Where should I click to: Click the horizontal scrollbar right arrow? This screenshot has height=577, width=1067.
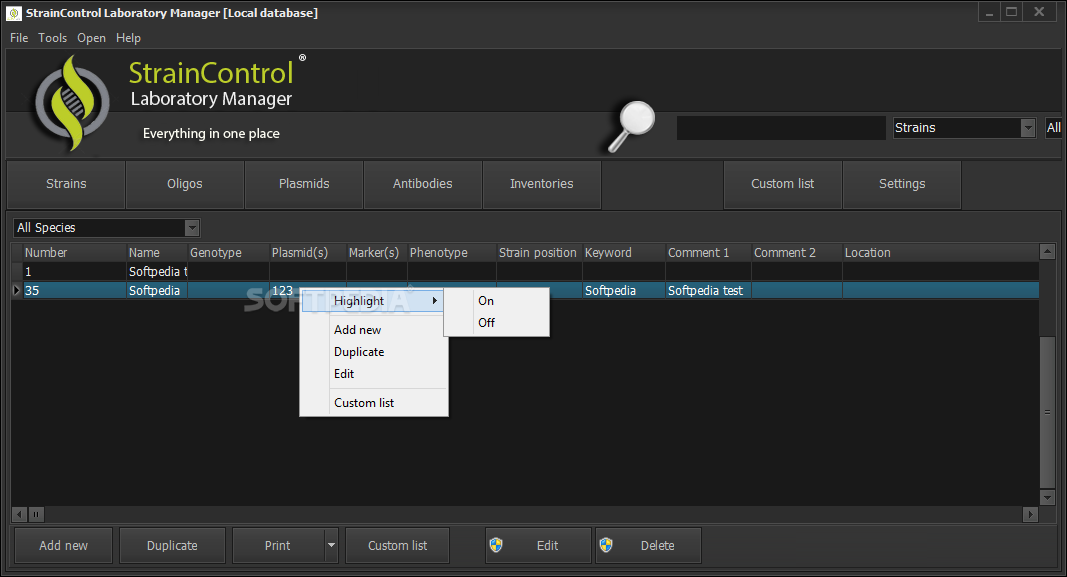[x=1030, y=514]
